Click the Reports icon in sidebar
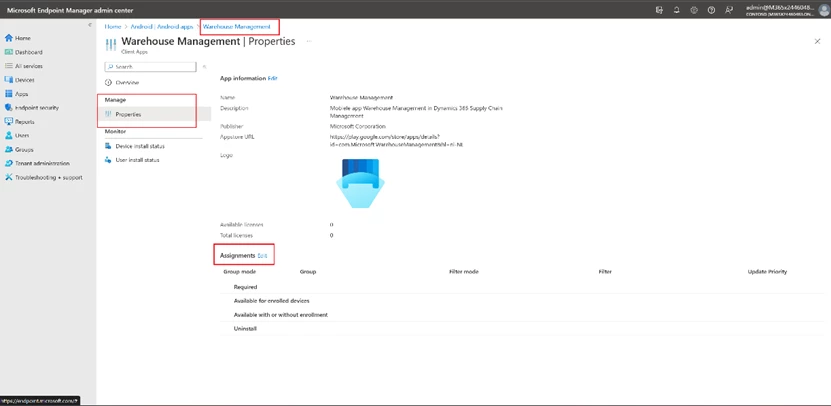 point(8,121)
